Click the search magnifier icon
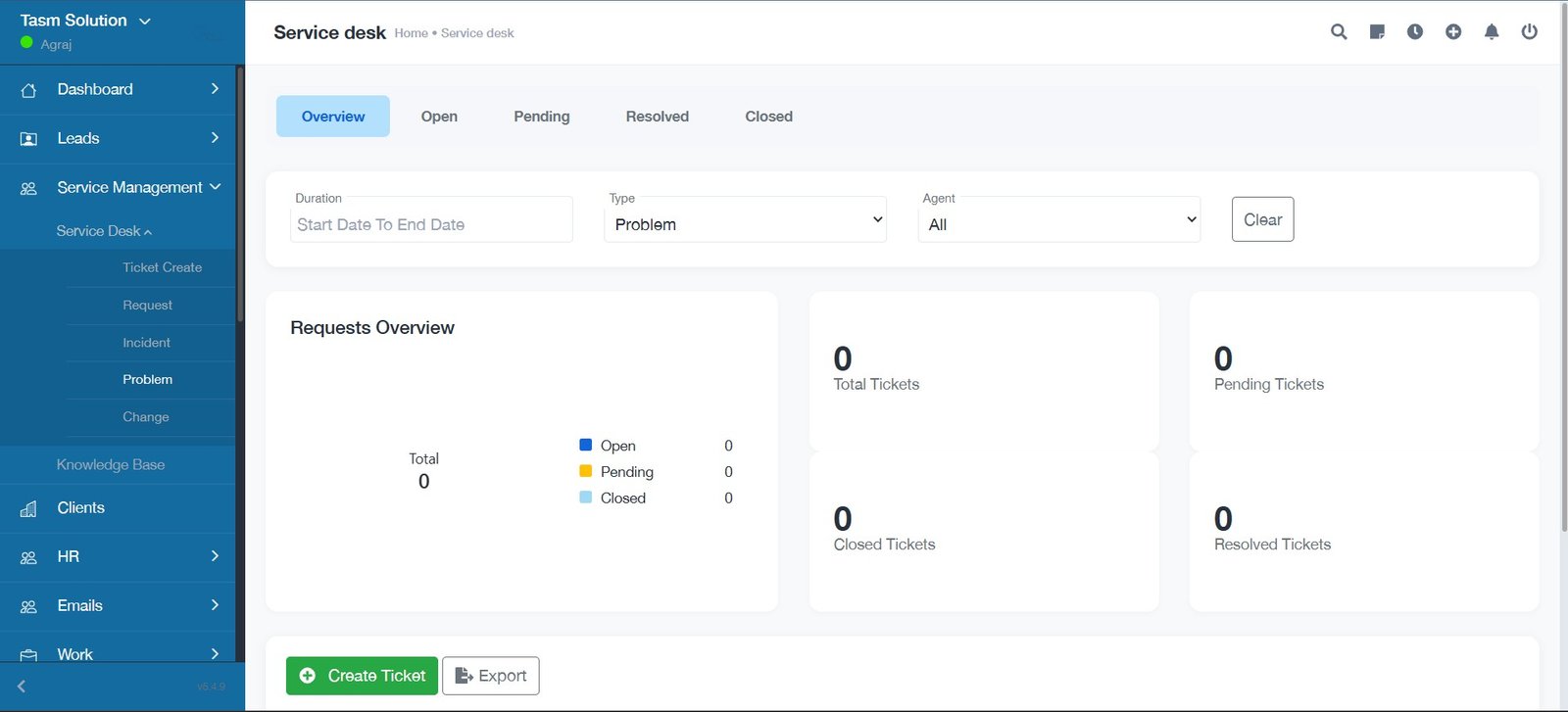This screenshot has height=712, width=1568. tap(1339, 32)
